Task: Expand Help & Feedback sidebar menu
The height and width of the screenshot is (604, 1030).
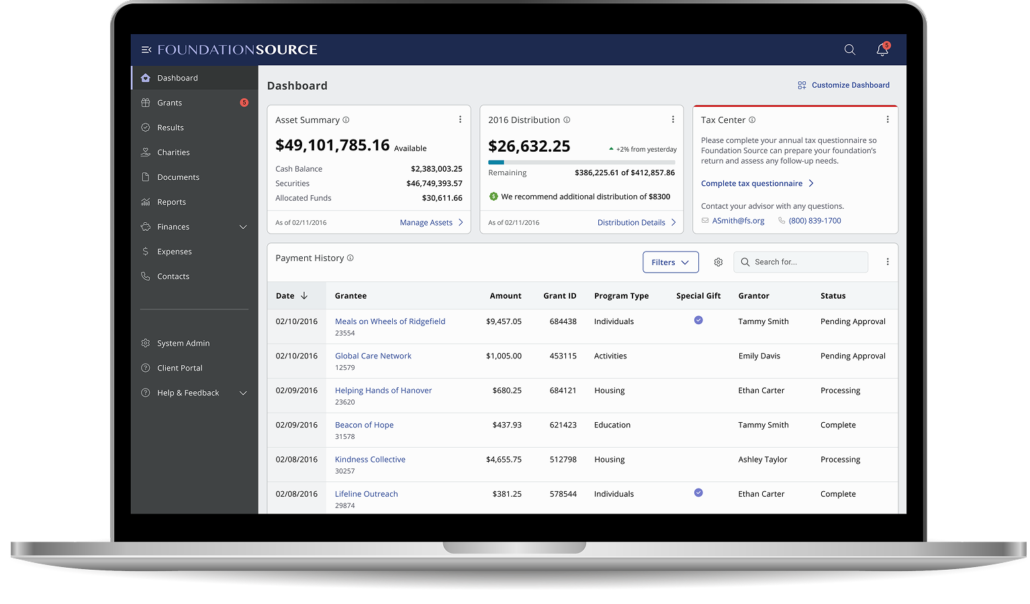Action: click(243, 393)
